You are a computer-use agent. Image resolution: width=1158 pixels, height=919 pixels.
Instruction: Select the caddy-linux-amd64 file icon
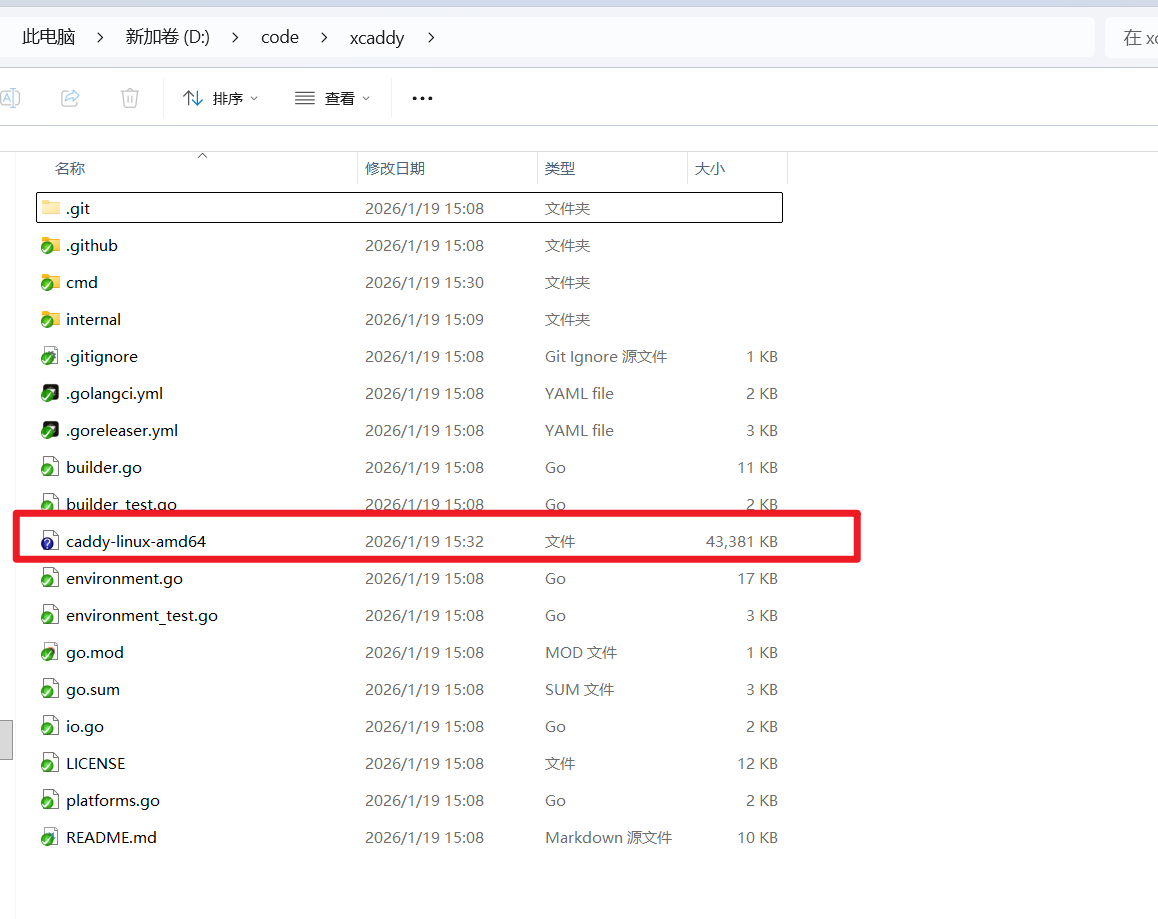pyautogui.click(x=50, y=542)
